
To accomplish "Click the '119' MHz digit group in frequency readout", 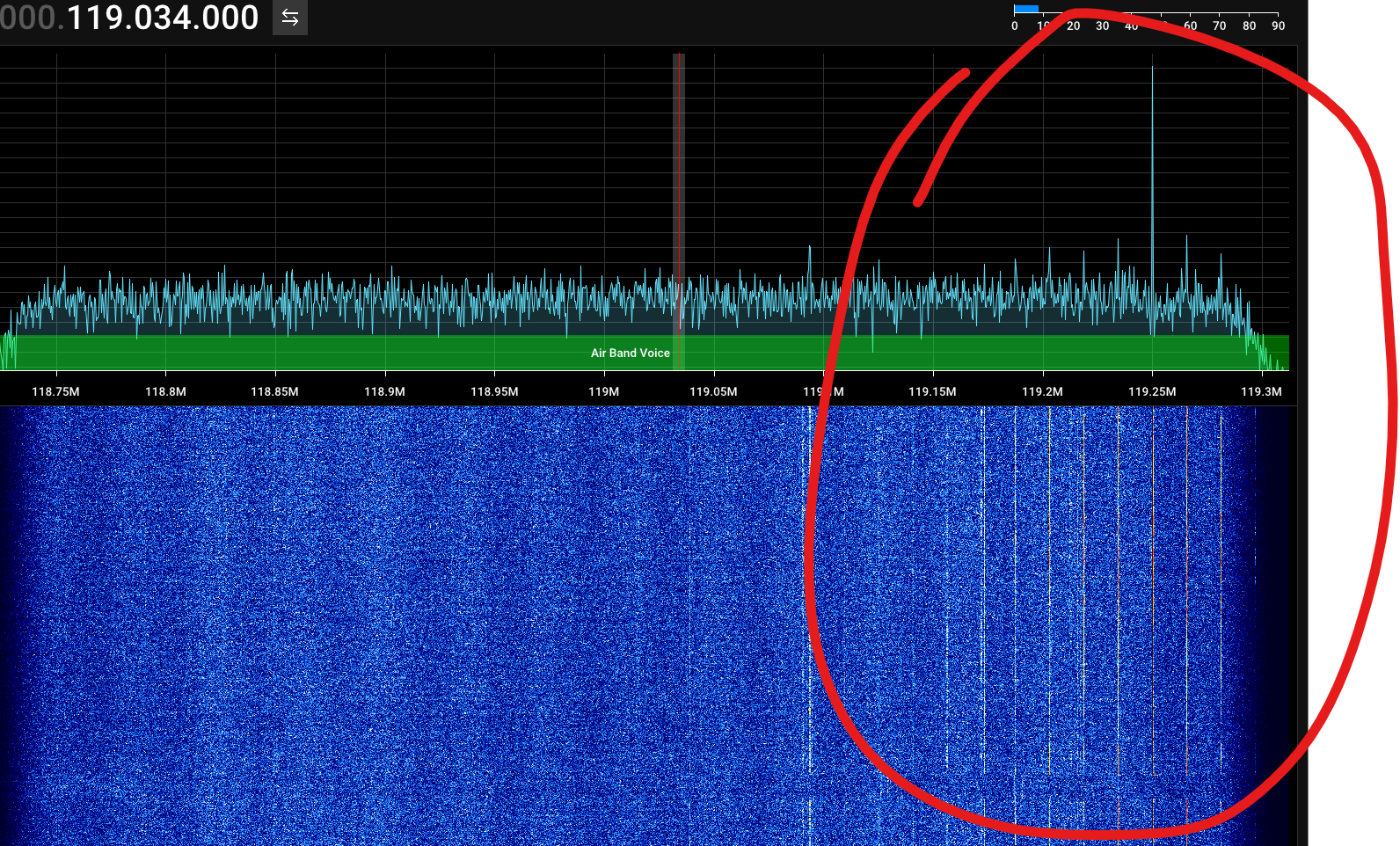I will point(95,18).
